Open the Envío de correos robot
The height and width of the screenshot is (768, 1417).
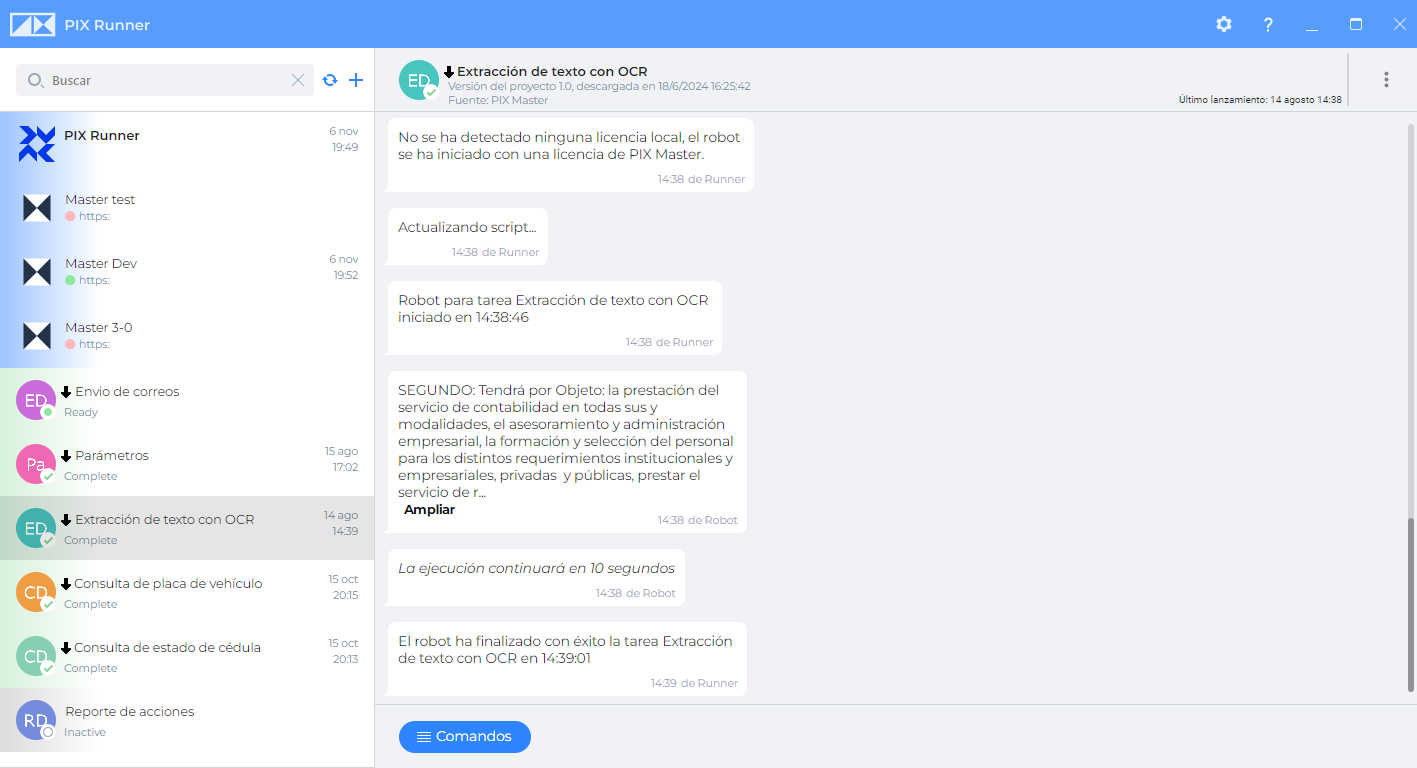coord(187,400)
